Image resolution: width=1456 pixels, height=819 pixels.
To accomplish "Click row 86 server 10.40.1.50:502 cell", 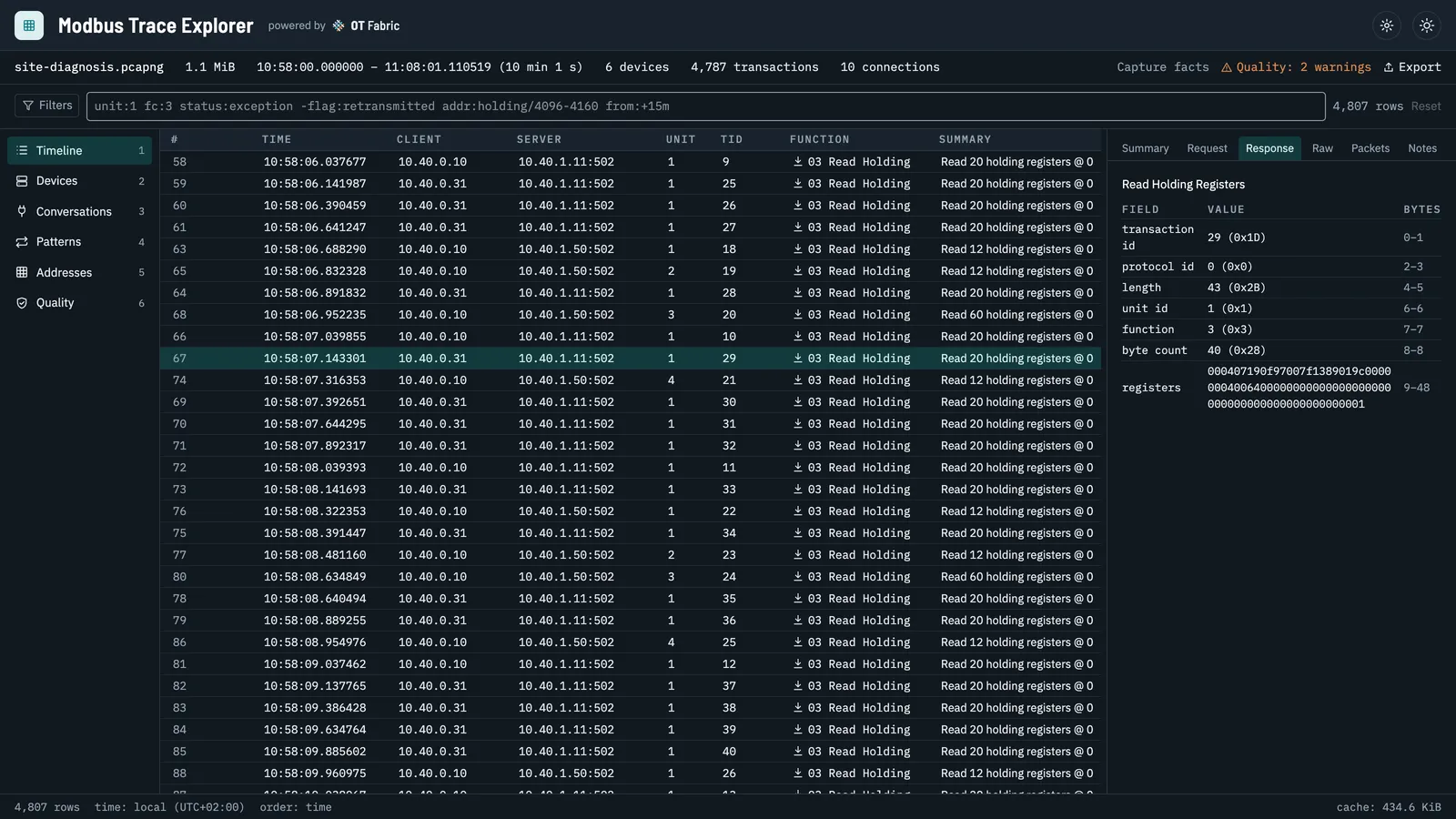I will point(566,642).
